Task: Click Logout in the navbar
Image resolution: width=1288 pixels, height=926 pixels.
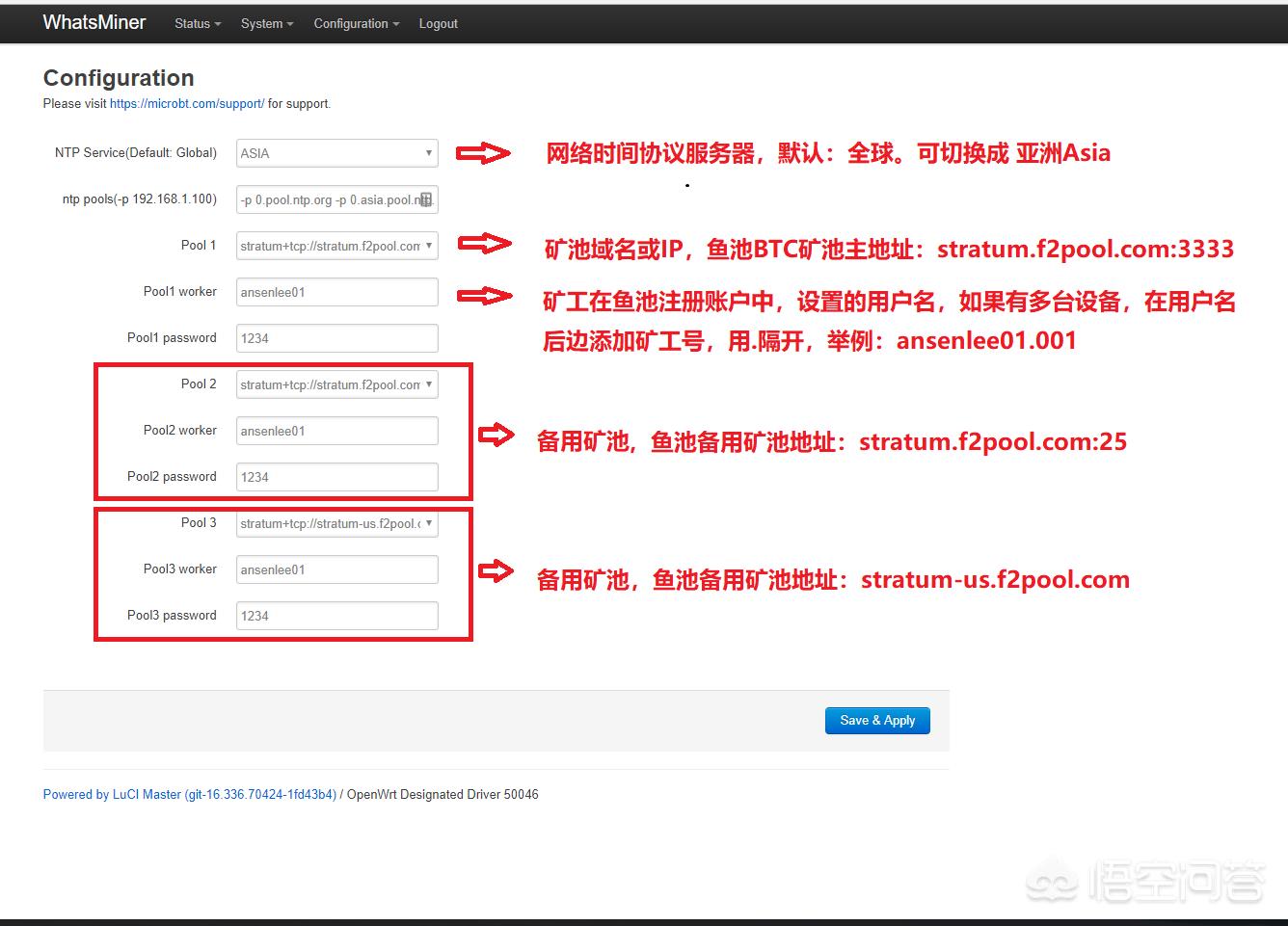Action: coord(438,23)
